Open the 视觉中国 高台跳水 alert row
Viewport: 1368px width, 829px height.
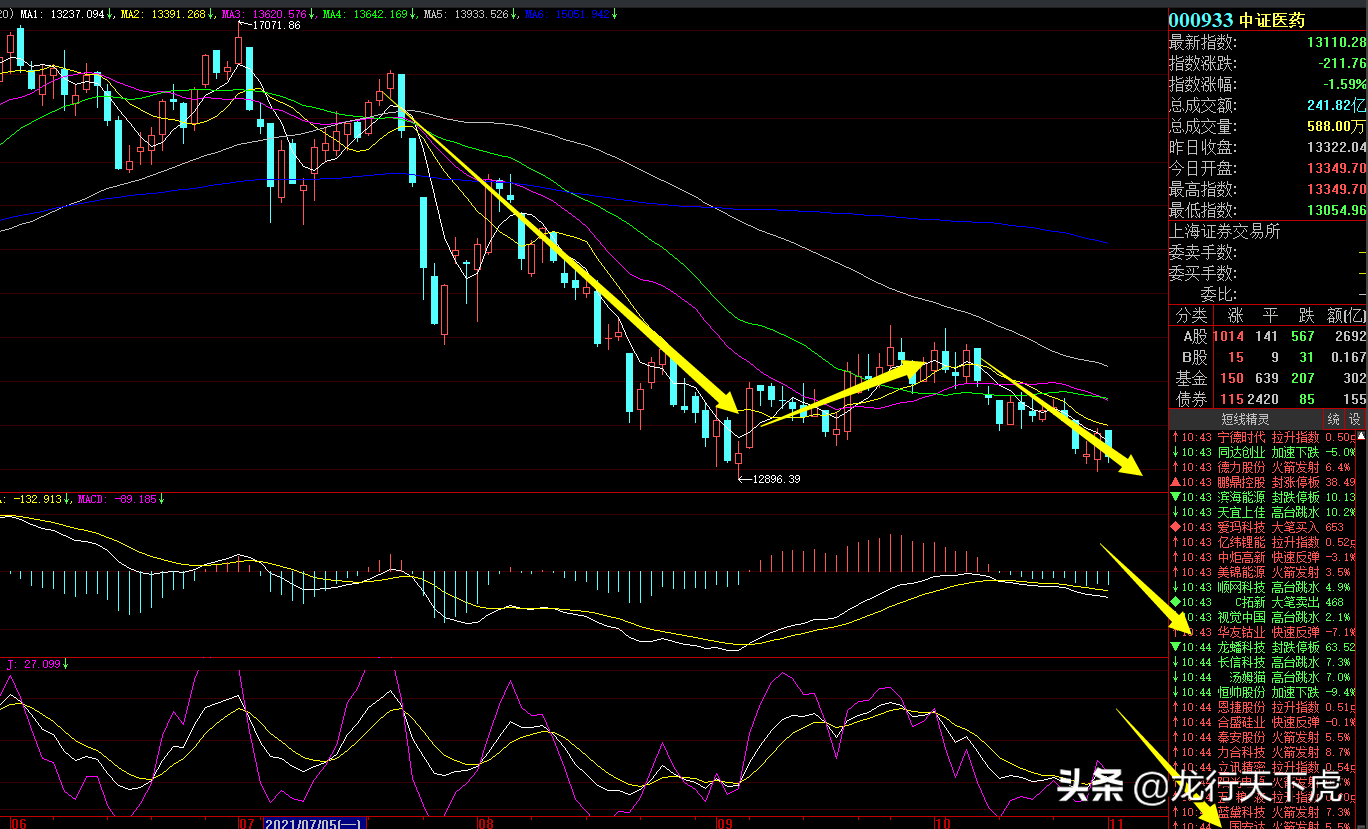coord(1263,617)
